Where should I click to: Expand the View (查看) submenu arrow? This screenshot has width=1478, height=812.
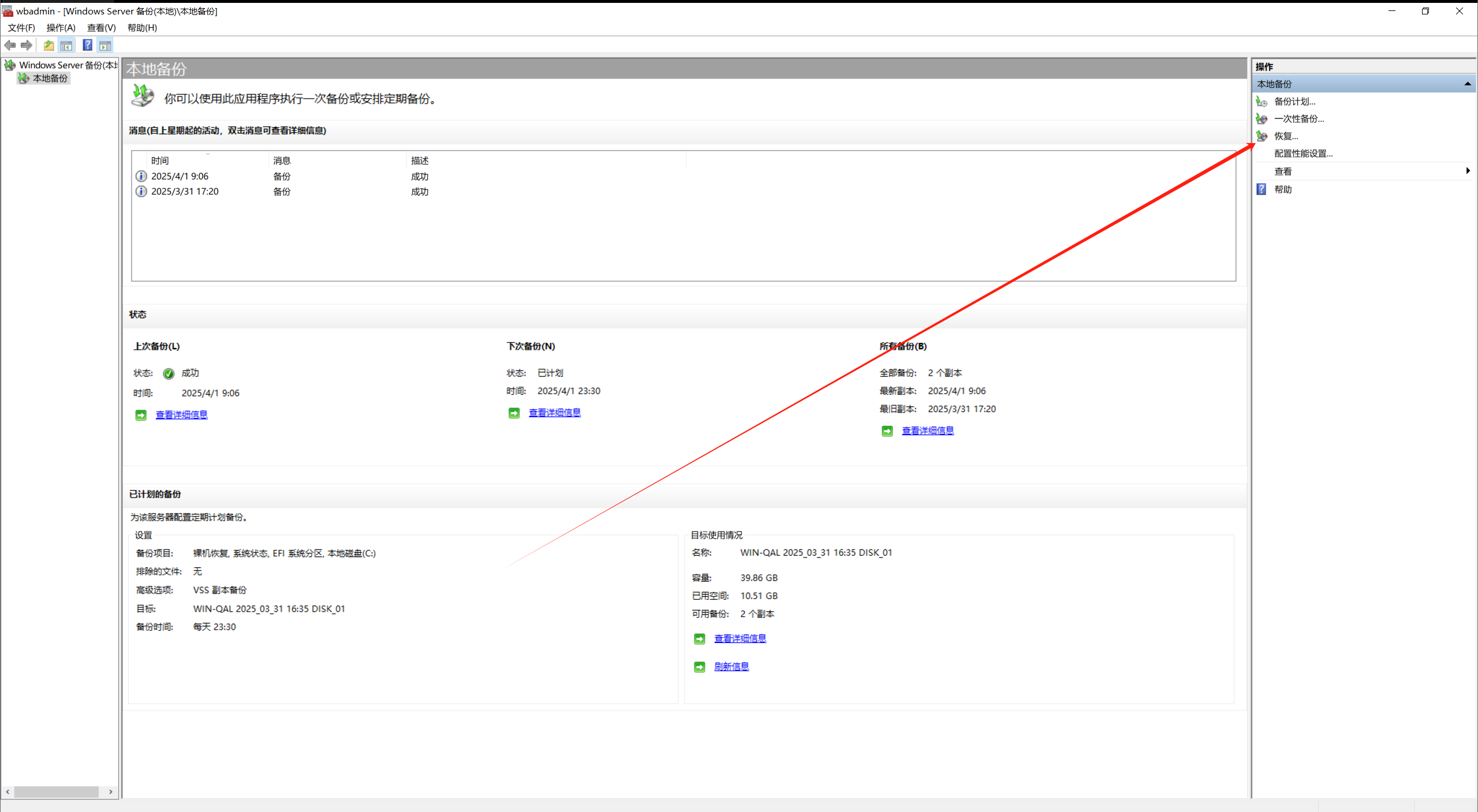(1467, 171)
